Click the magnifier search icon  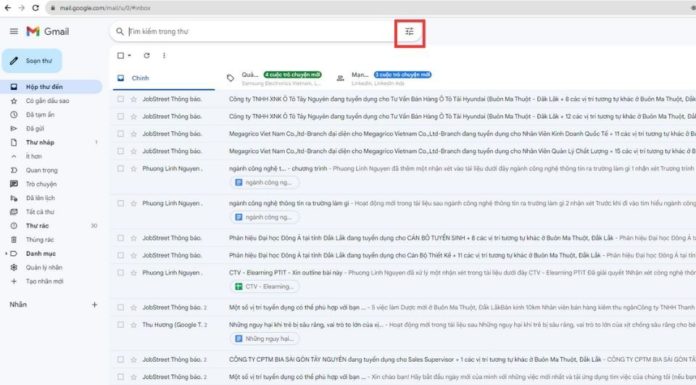120,32
